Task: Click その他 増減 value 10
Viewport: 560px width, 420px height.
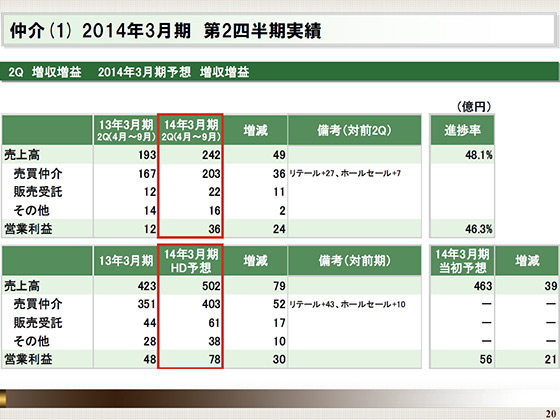Action: (x=279, y=341)
